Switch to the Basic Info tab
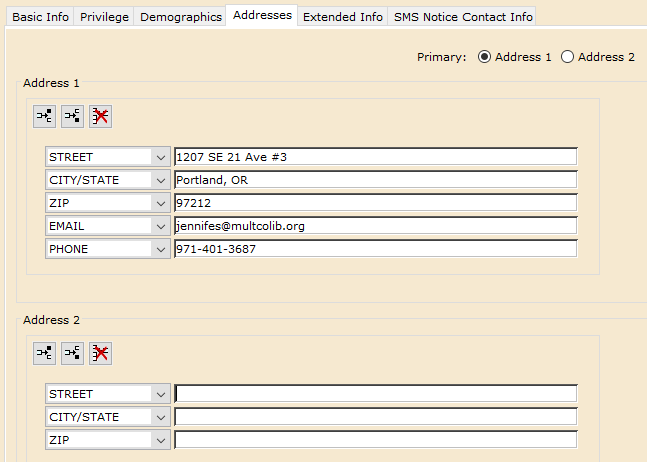Viewport: 647px width, 462px height. click(x=40, y=17)
